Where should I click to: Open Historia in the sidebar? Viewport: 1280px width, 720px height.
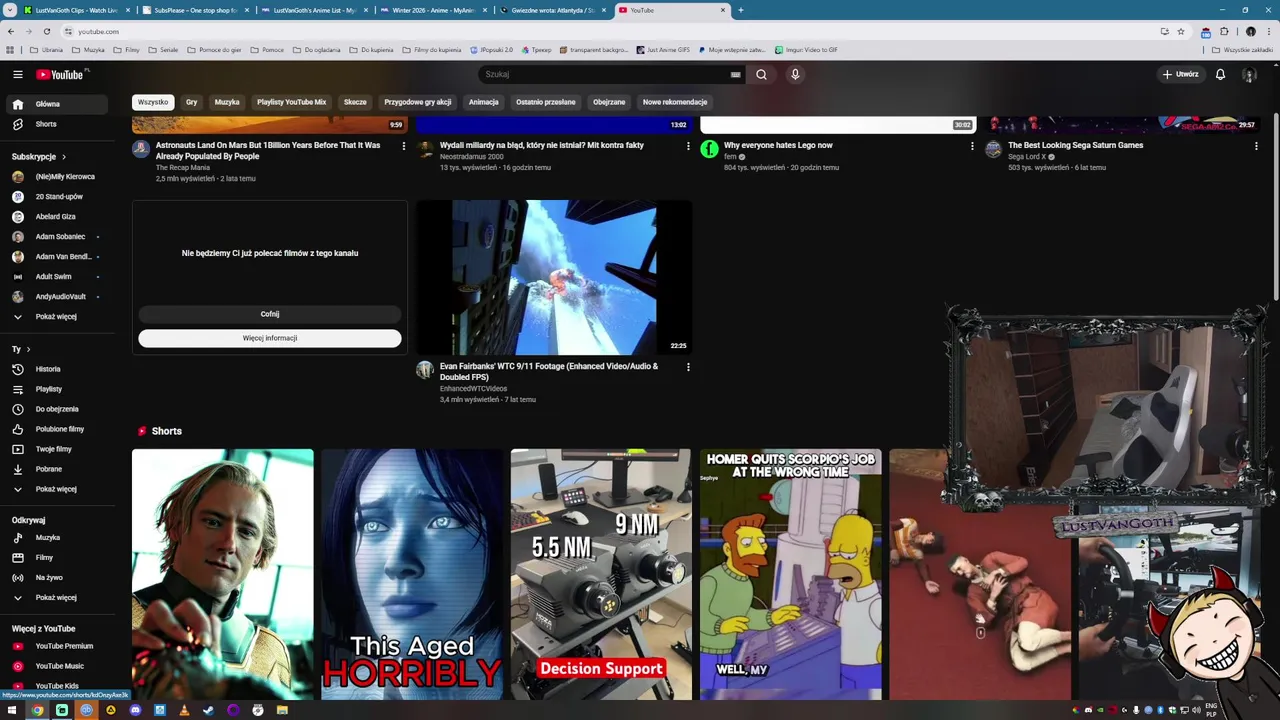(x=58, y=369)
